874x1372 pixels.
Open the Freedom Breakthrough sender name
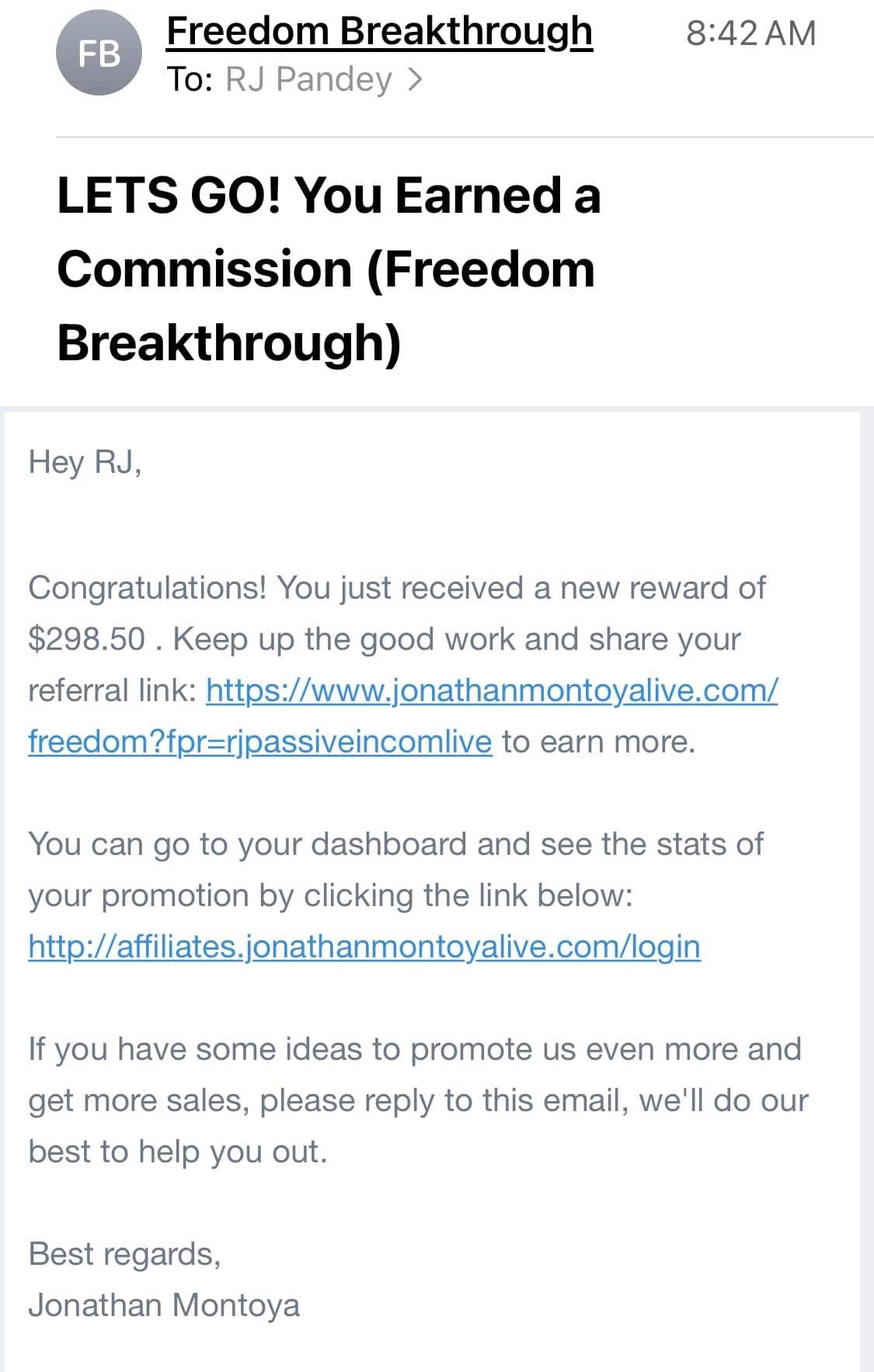(379, 32)
